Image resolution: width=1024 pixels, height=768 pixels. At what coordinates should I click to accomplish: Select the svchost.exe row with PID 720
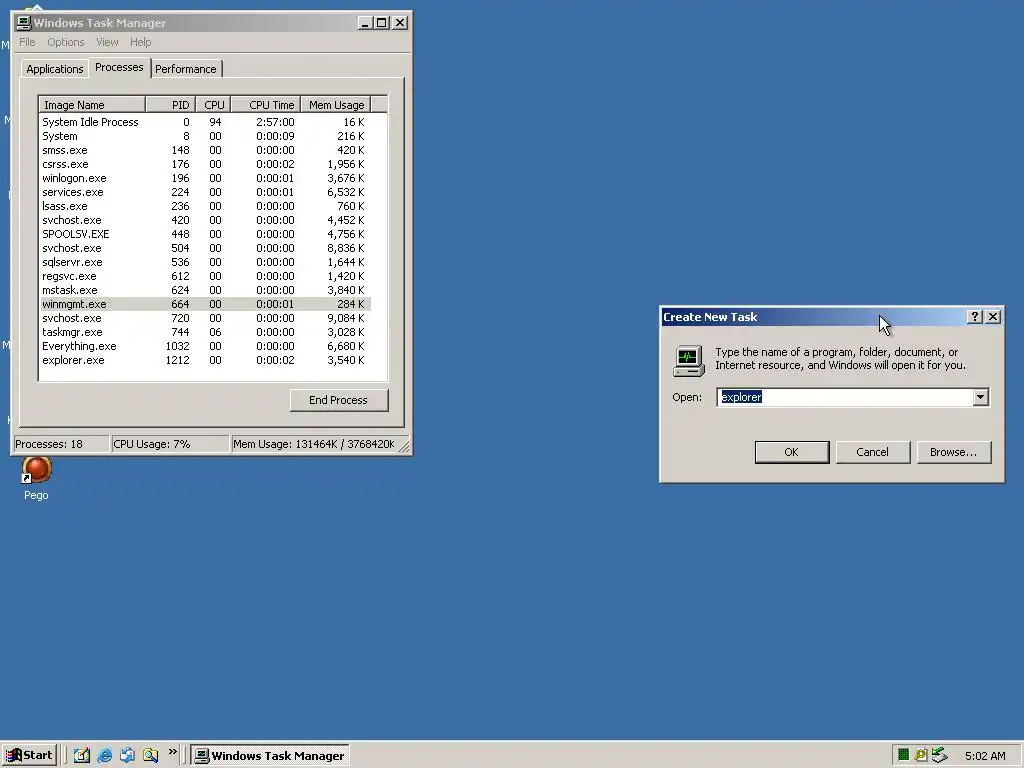point(205,318)
